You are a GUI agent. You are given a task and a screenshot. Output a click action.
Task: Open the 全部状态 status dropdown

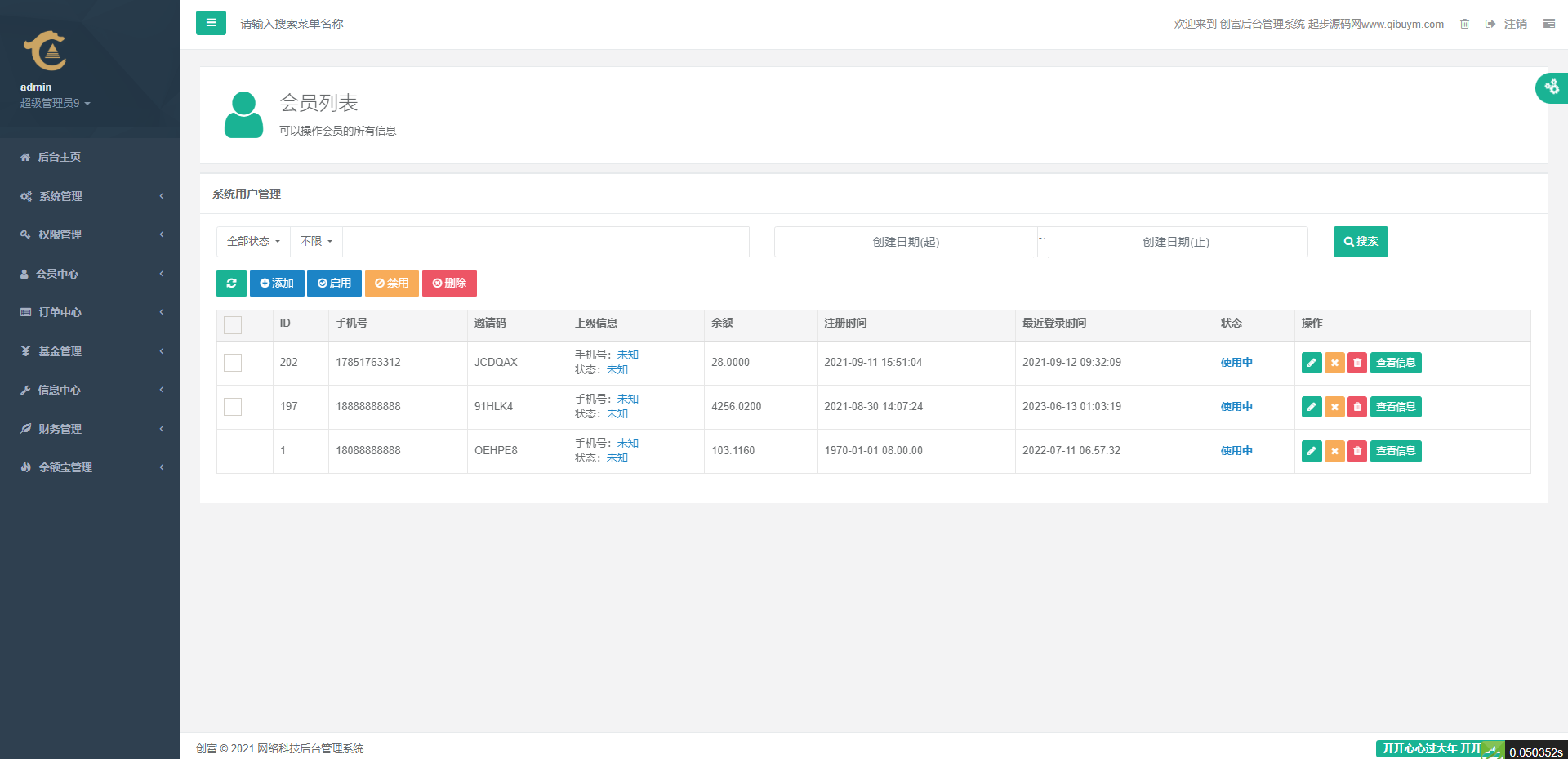coord(253,242)
